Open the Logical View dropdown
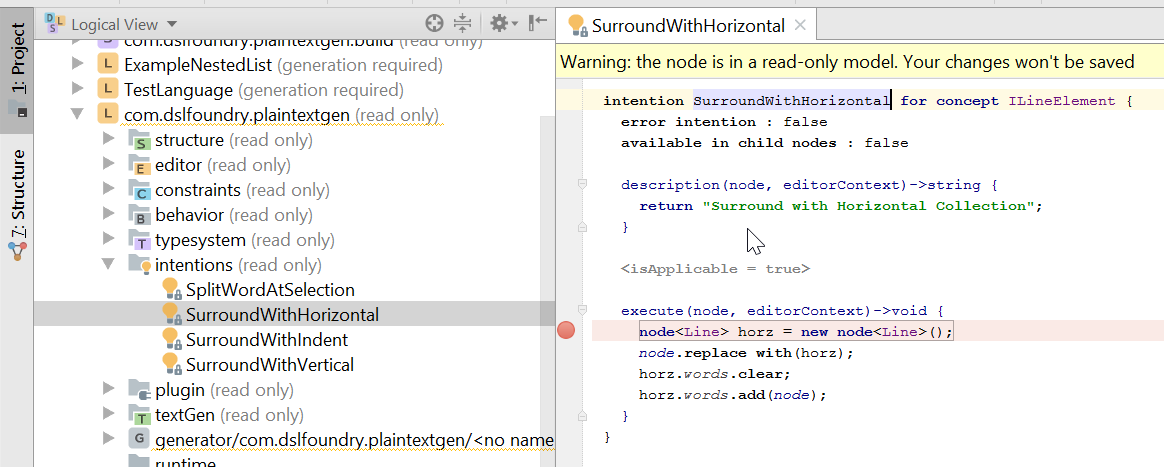1164x467 pixels. (124, 23)
